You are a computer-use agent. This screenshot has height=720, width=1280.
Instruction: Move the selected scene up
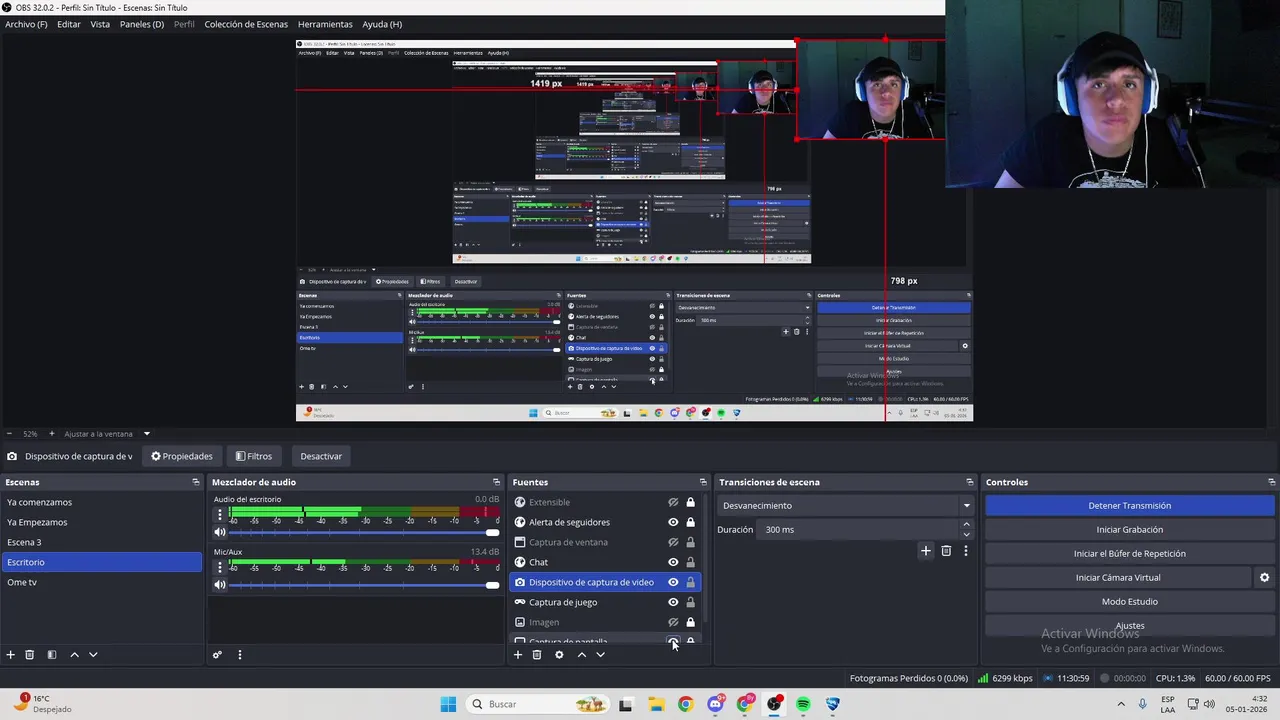pos(74,655)
